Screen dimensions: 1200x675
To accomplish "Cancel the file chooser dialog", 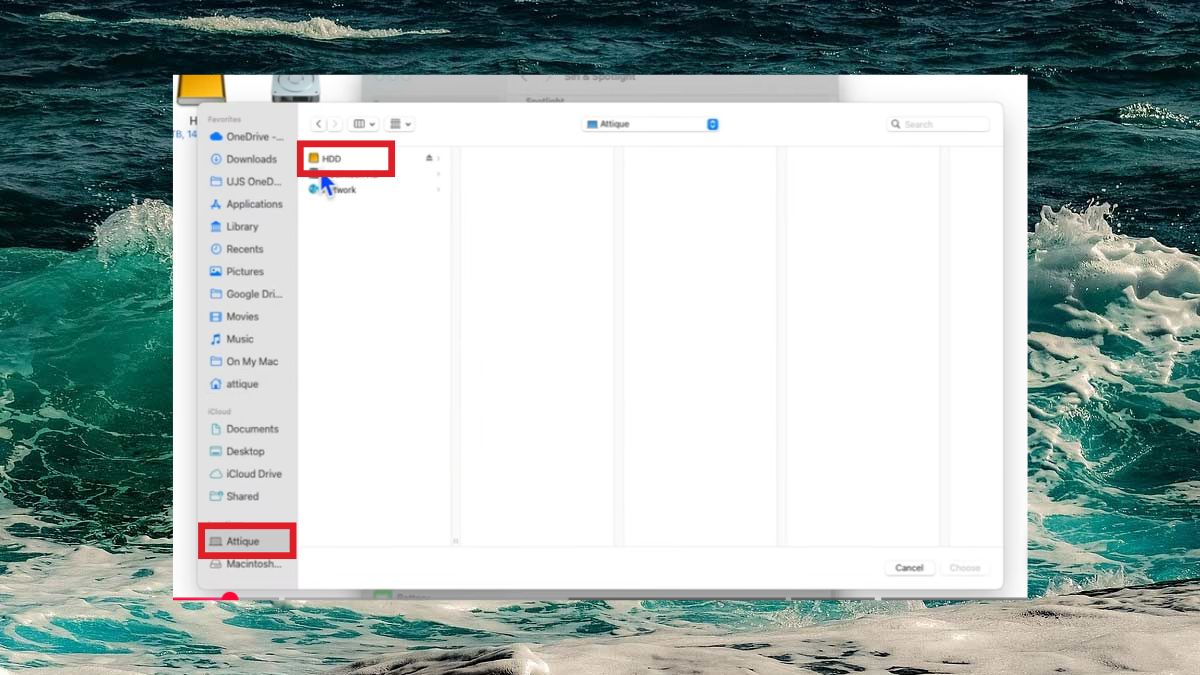I will 909,568.
